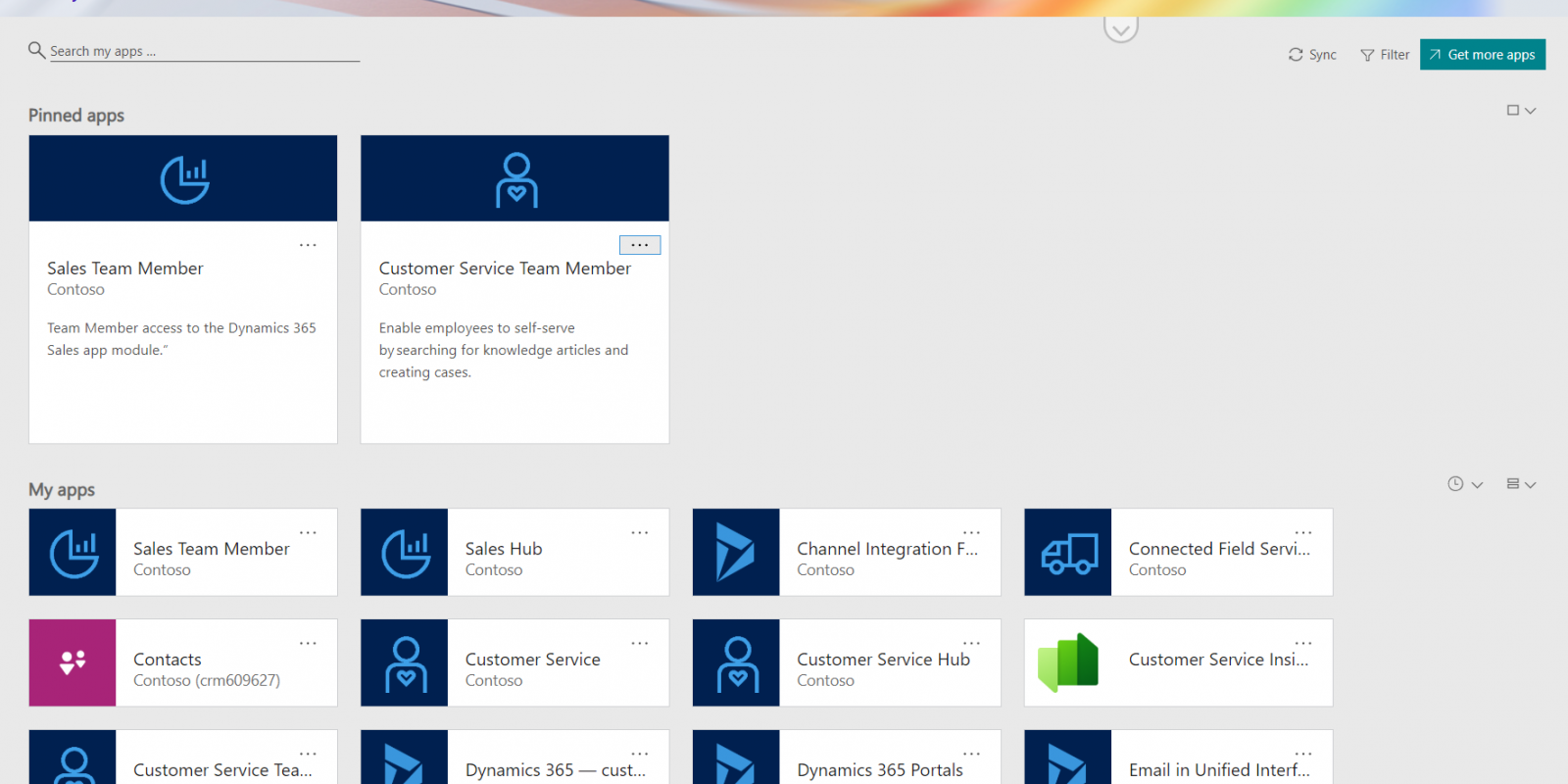The width and height of the screenshot is (1568, 784).
Task: Click the Sync button
Action: pyautogui.click(x=1312, y=55)
